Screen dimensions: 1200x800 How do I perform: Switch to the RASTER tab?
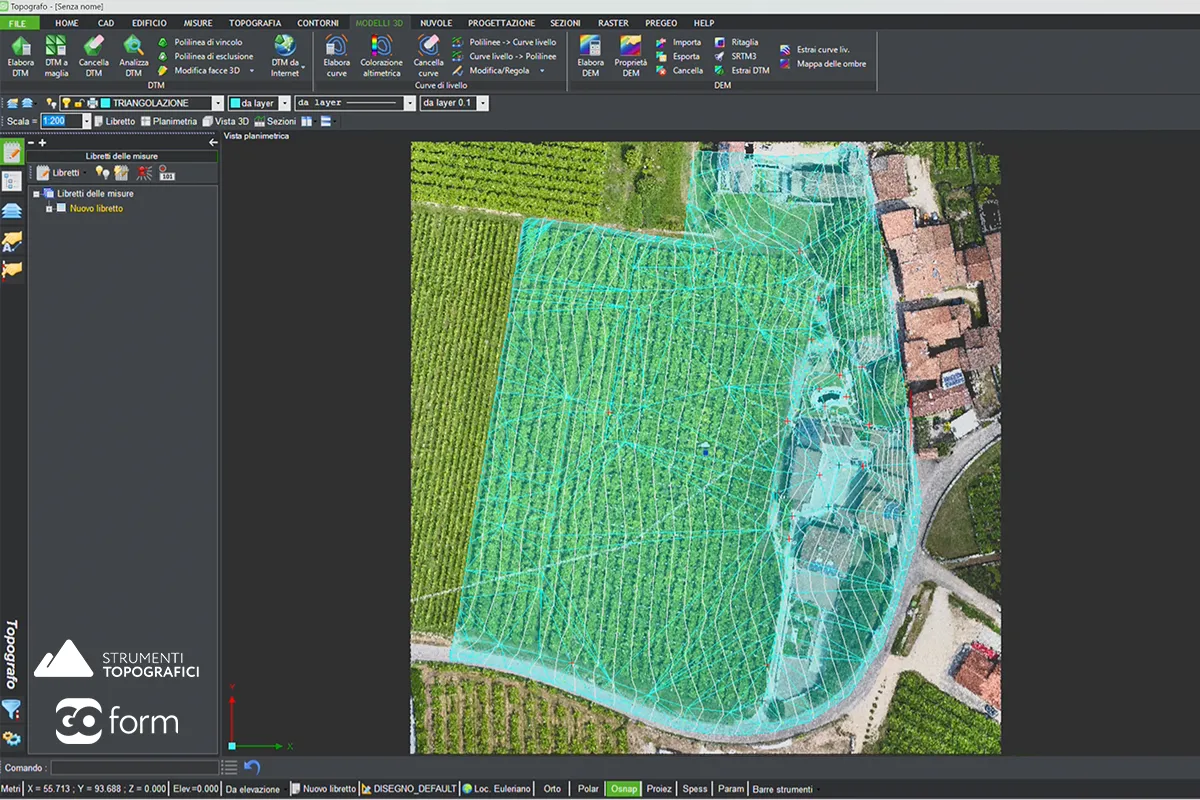click(613, 22)
